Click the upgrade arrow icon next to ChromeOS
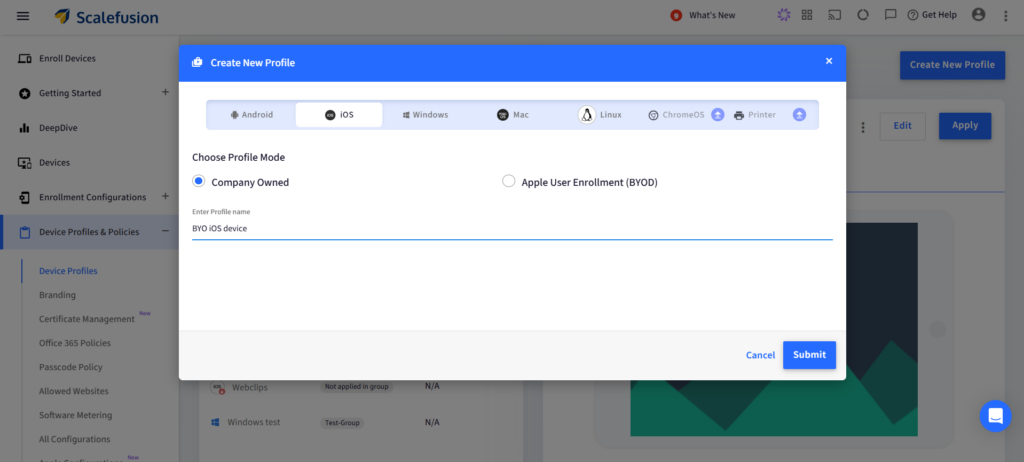 click(x=717, y=115)
